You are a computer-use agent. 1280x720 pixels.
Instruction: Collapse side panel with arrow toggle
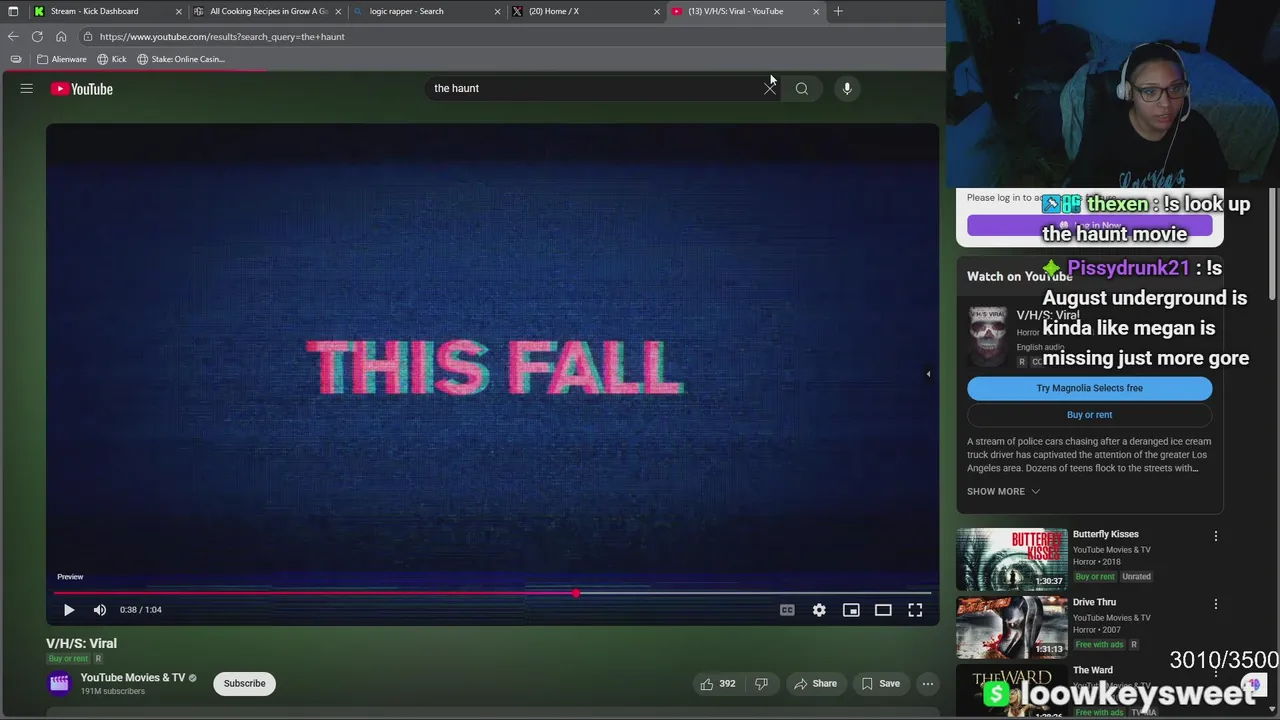928,374
